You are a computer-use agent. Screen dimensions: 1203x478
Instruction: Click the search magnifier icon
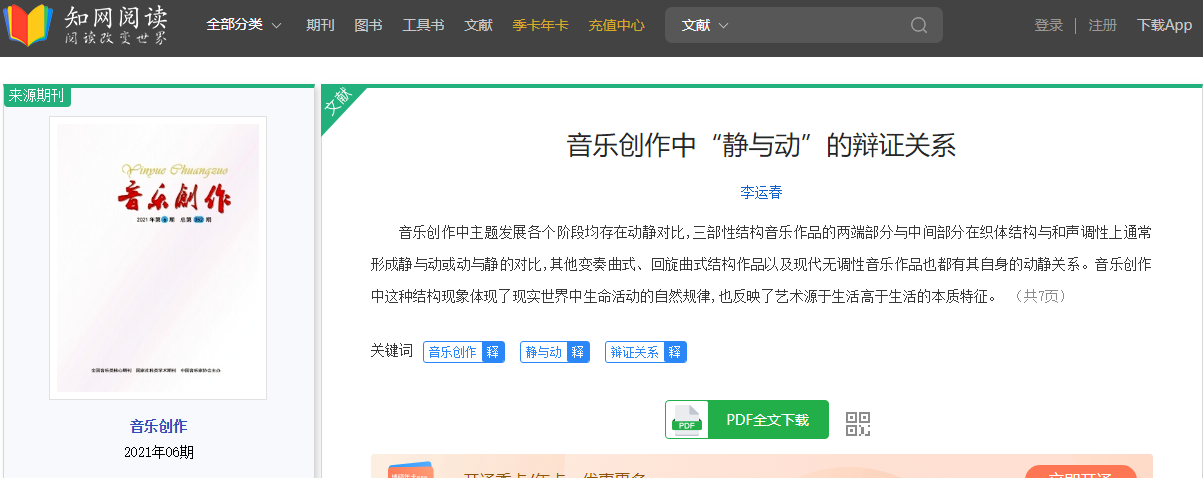[918, 25]
